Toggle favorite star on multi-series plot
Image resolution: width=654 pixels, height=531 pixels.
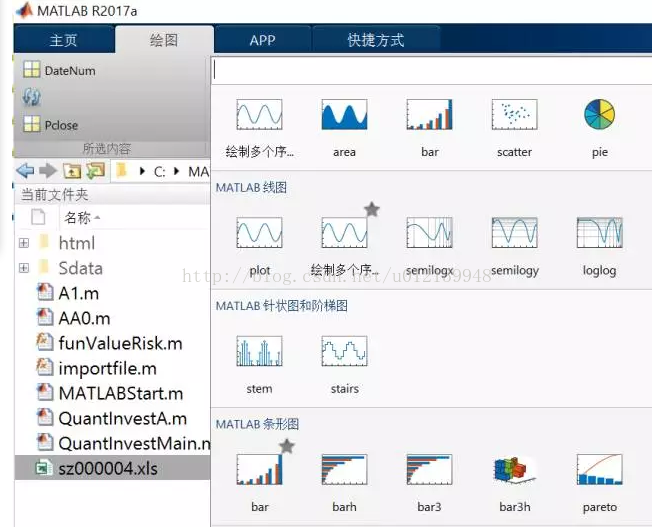click(372, 209)
